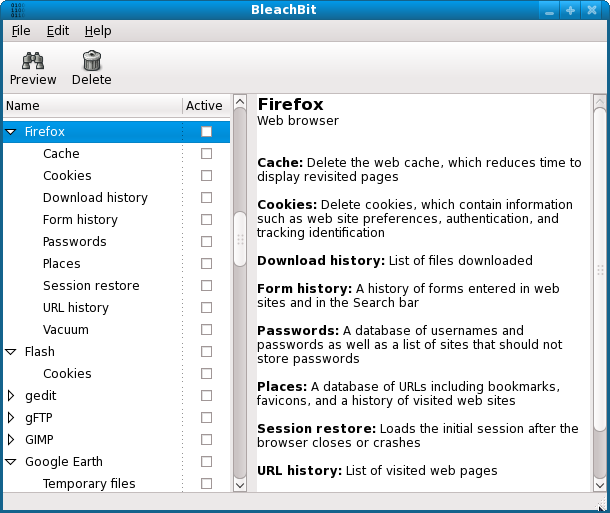Screen dimensions: 610x513
Task: Click the BleachBit window menu icon in title bar
Action: click(11, 10)
